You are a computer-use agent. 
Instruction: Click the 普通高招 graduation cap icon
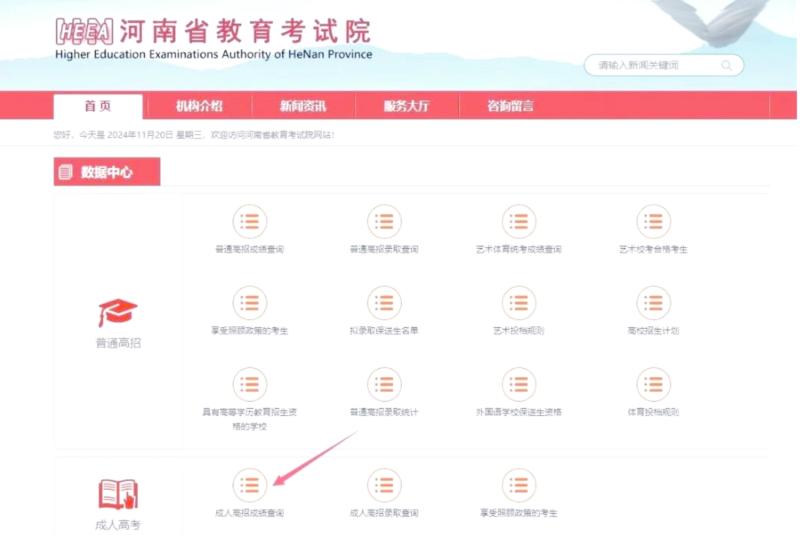tap(118, 313)
